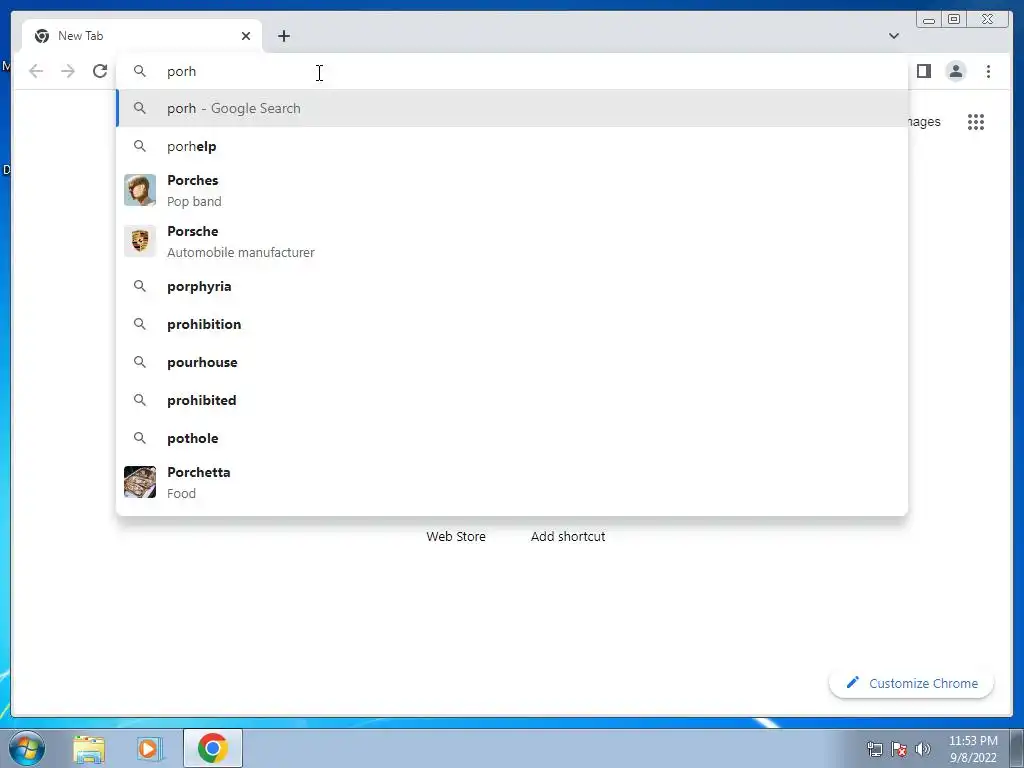Click the Porsche logo thumbnail
Screen dimensions: 1024x768
point(140,241)
